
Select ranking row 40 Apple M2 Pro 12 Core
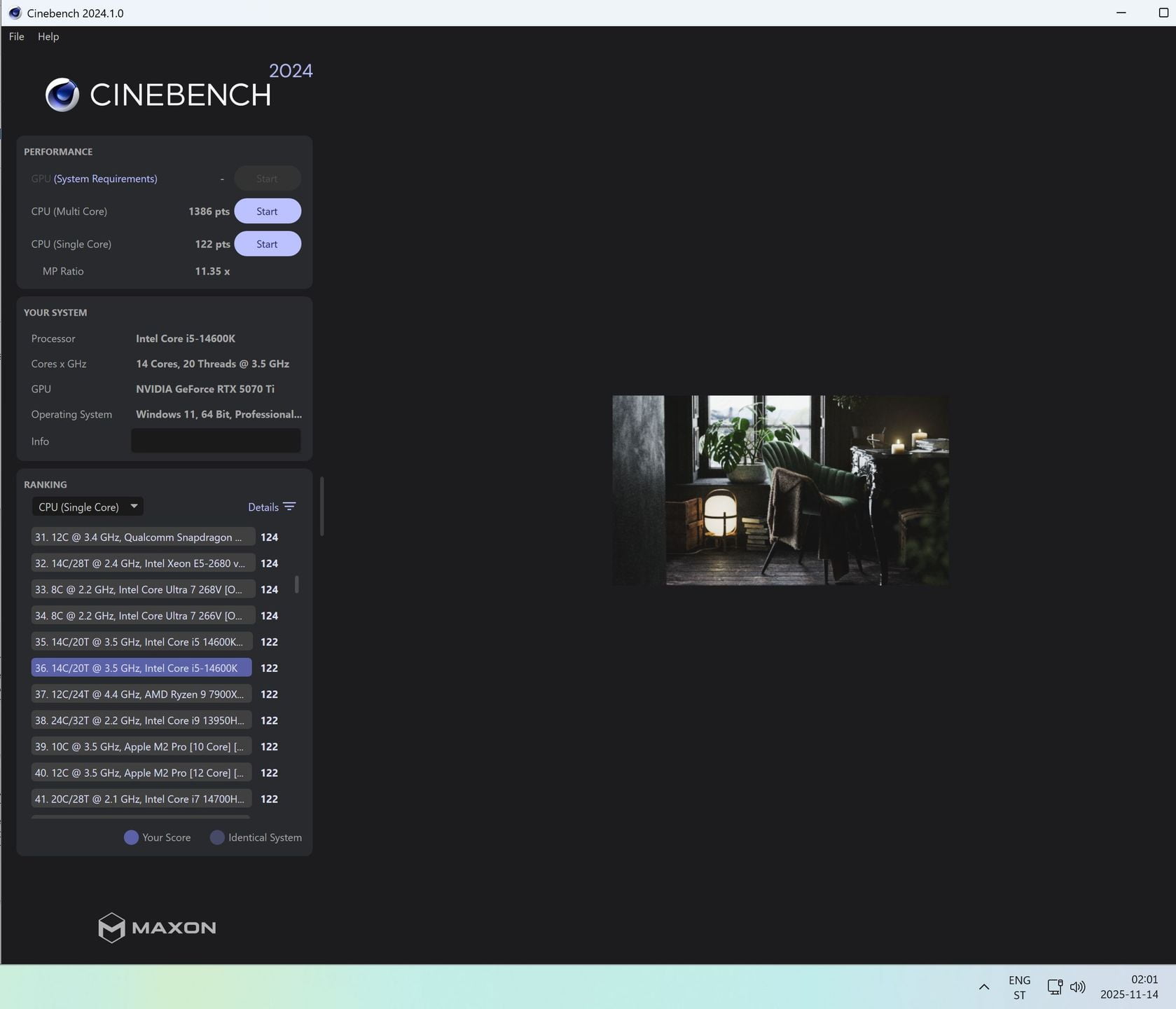tap(141, 773)
